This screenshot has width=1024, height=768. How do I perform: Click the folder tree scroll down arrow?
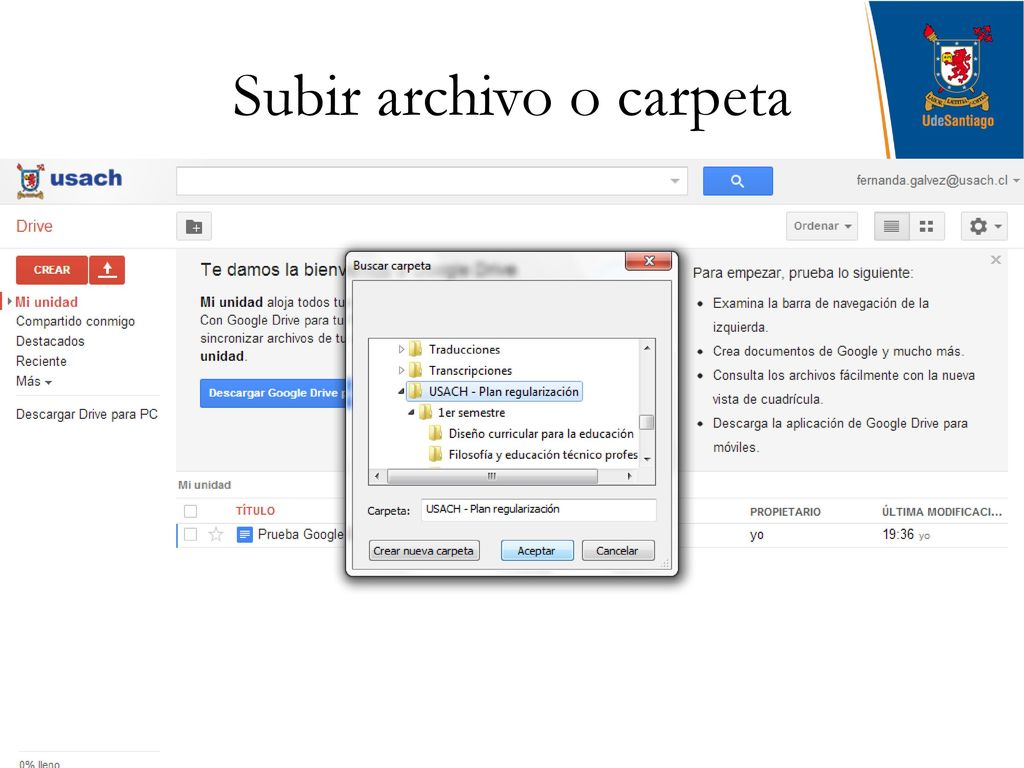coord(647,458)
